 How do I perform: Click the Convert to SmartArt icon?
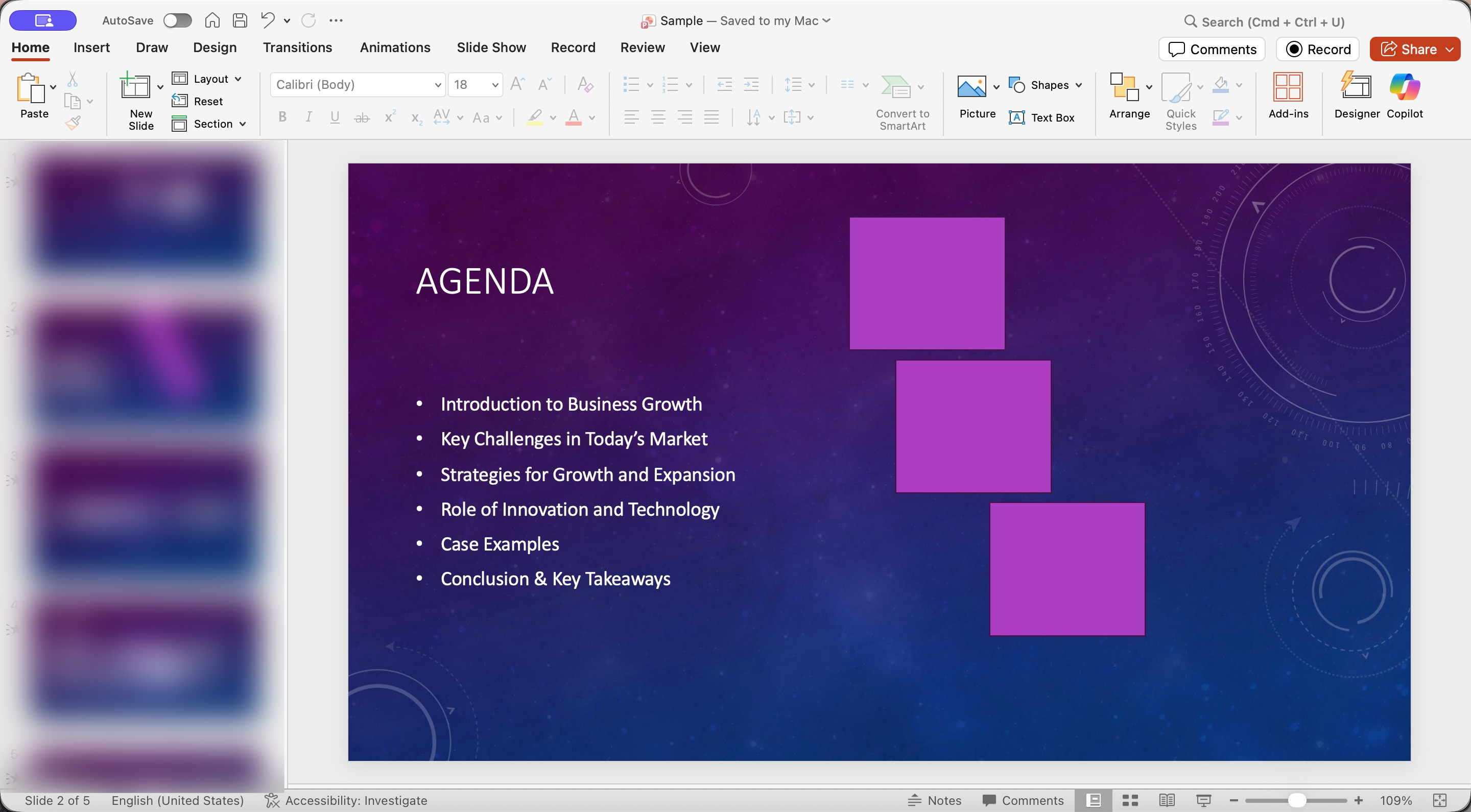pos(895,87)
